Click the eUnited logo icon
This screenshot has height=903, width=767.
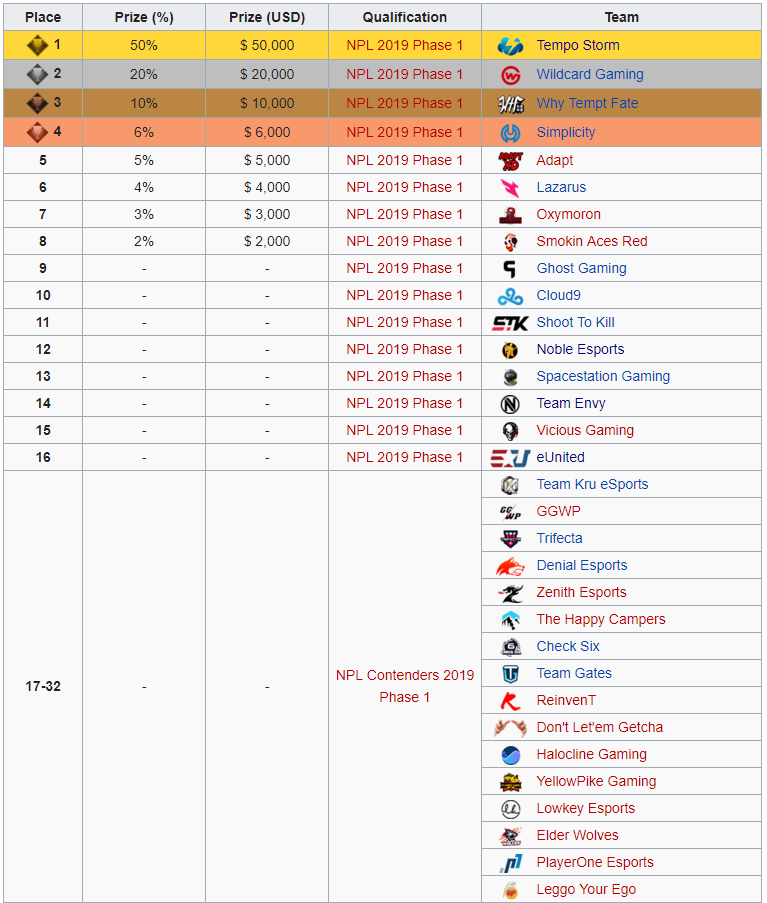510,458
